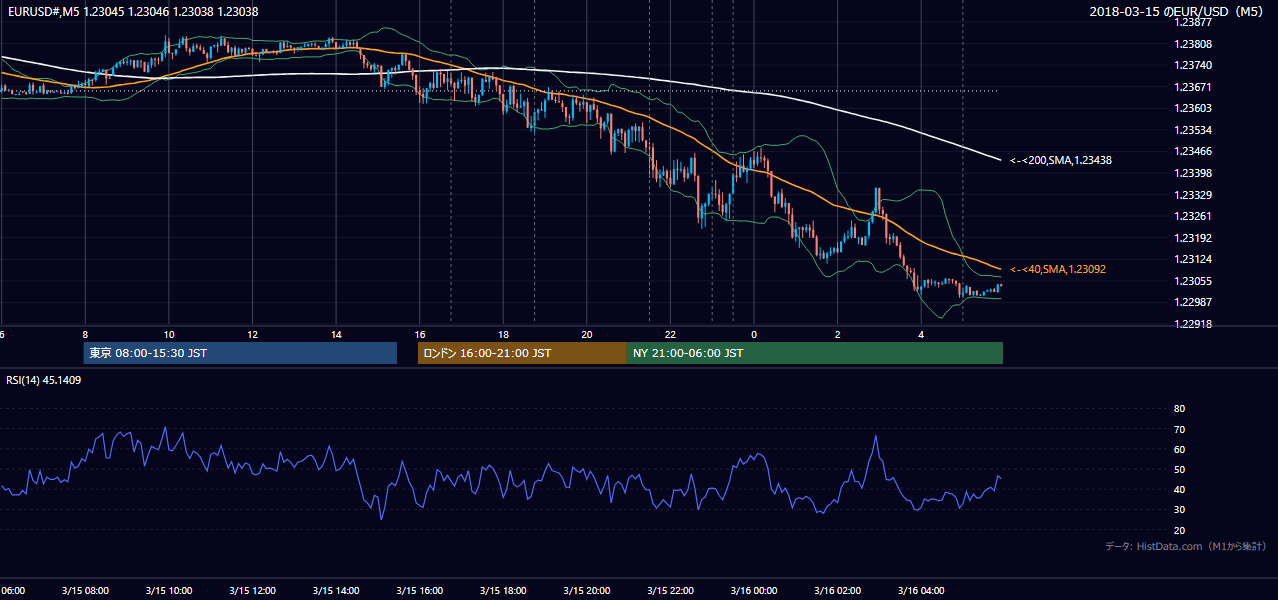Click the '3/15 14:00' bottom date label
Image resolution: width=1278 pixels, height=600 pixels.
point(335,590)
